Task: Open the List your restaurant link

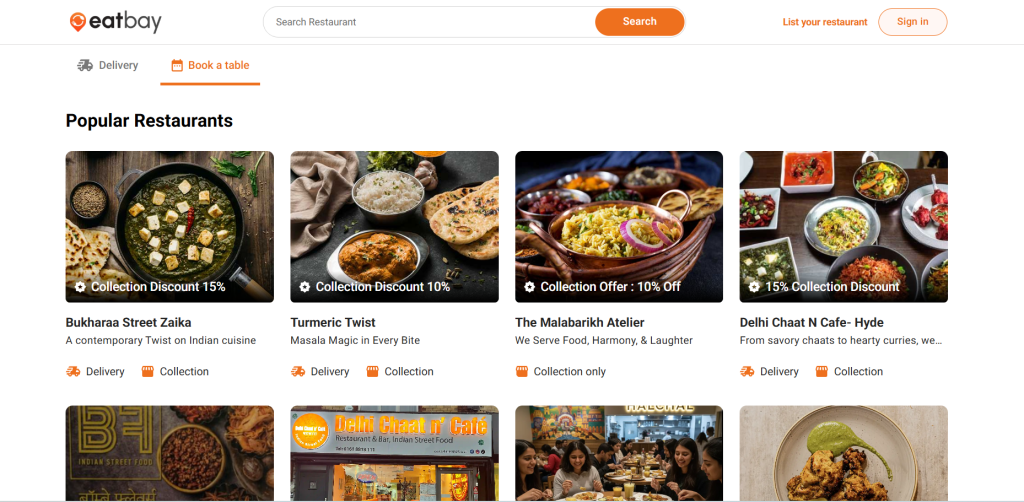Action: point(825,22)
